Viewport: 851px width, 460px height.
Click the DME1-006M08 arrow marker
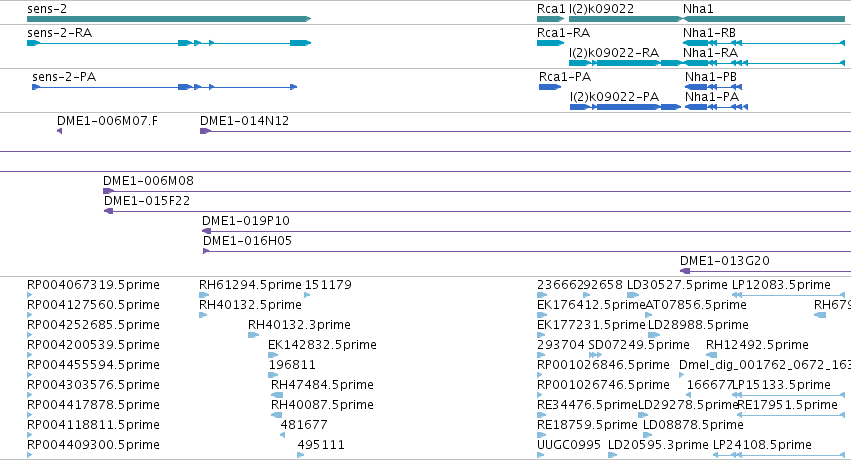[x=108, y=191]
